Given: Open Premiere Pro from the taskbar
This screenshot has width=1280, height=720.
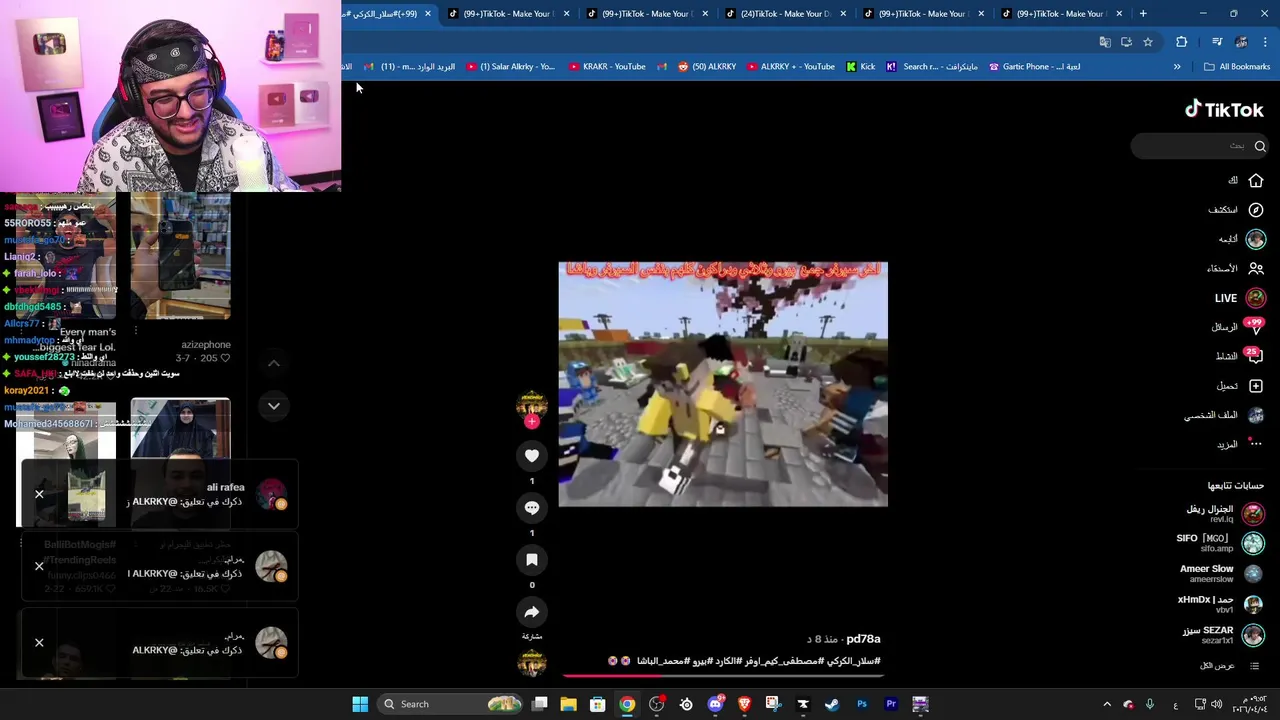Looking at the screenshot, I should tap(891, 704).
